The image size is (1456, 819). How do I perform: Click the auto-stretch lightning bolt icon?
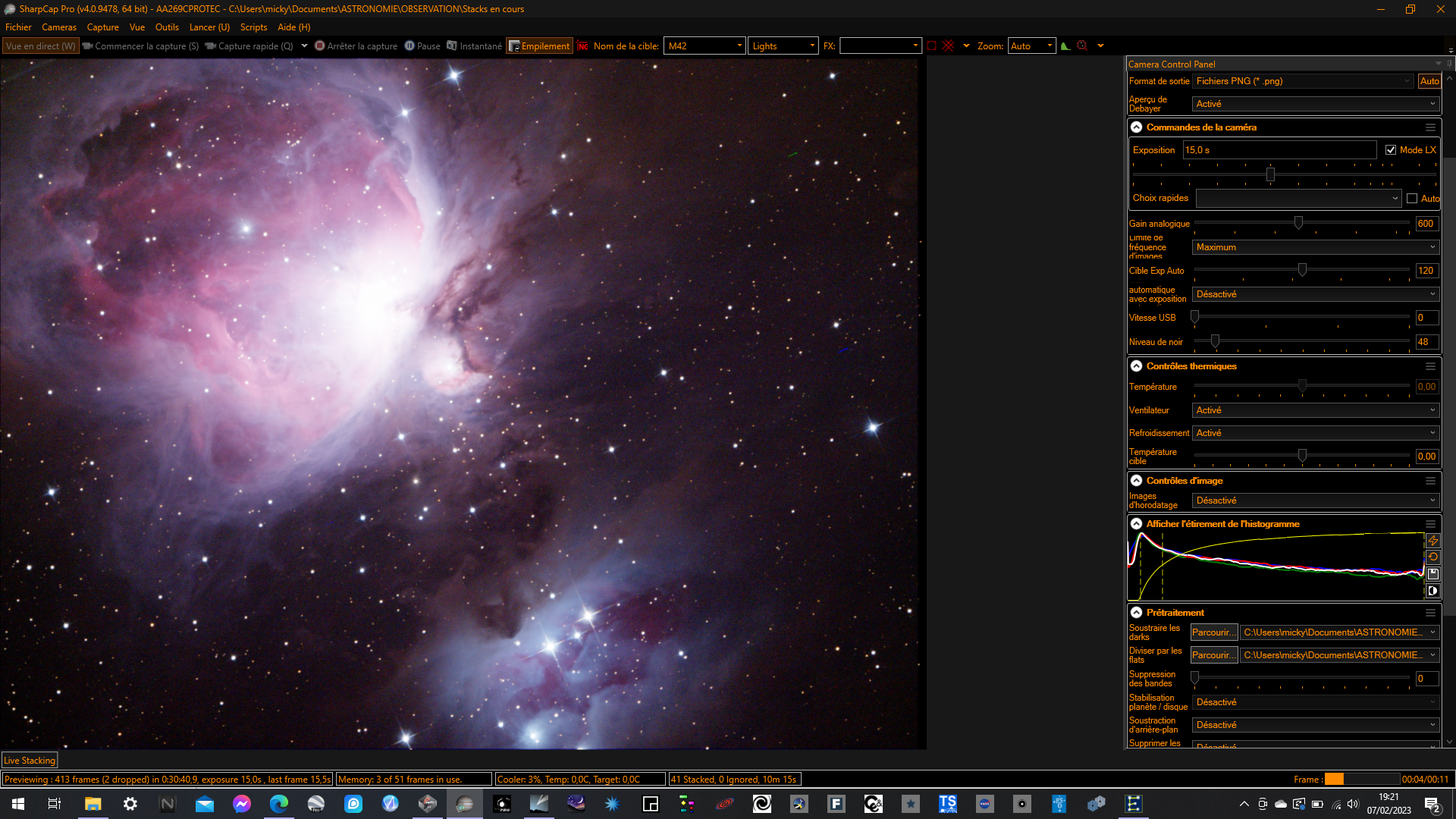coord(1432,541)
